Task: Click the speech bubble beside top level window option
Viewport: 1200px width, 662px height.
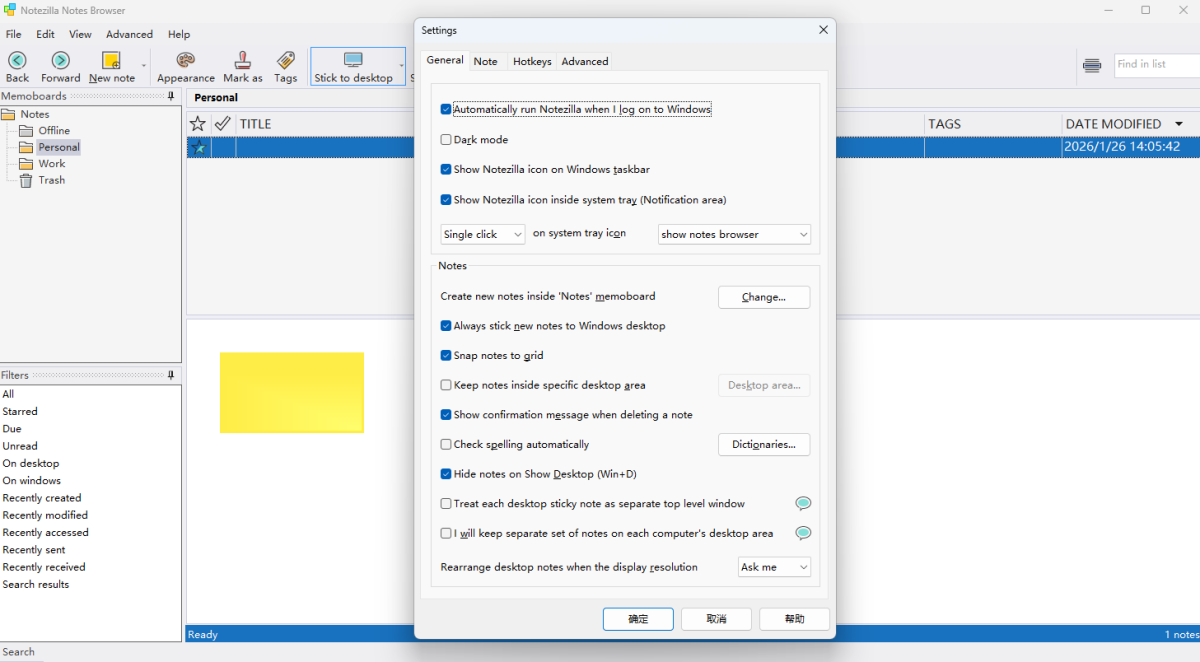Action: coord(802,503)
